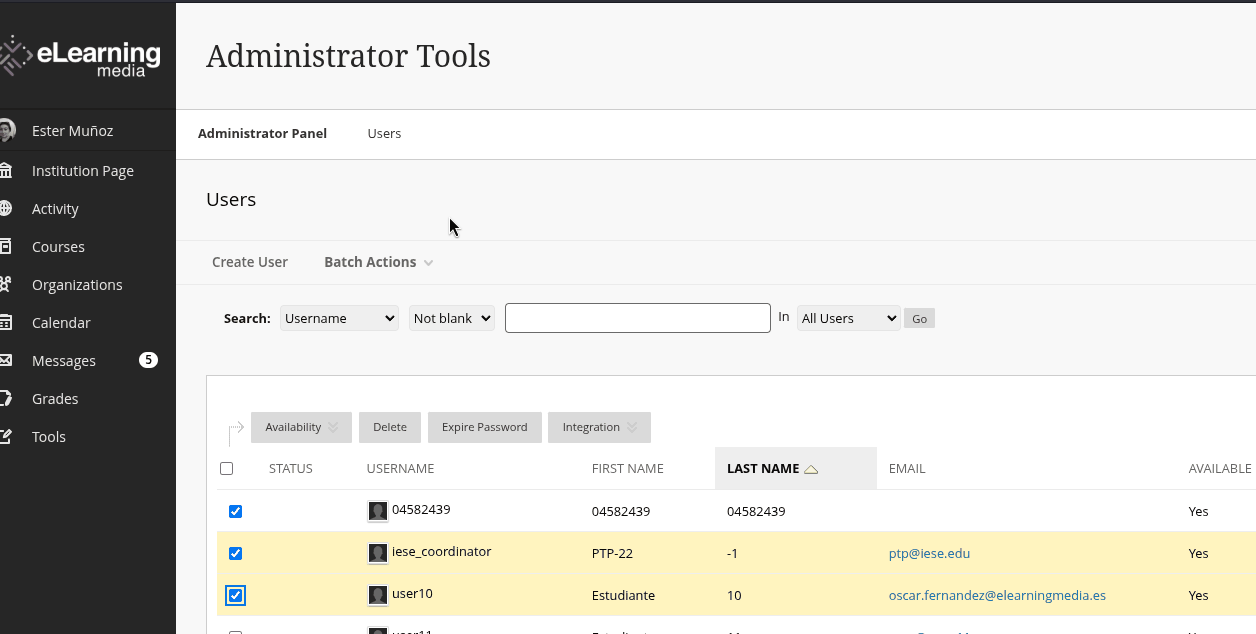Open the Administrator Panel breadcrumb
The height and width of the screenshot is (634, 1256).
point(262,133)
